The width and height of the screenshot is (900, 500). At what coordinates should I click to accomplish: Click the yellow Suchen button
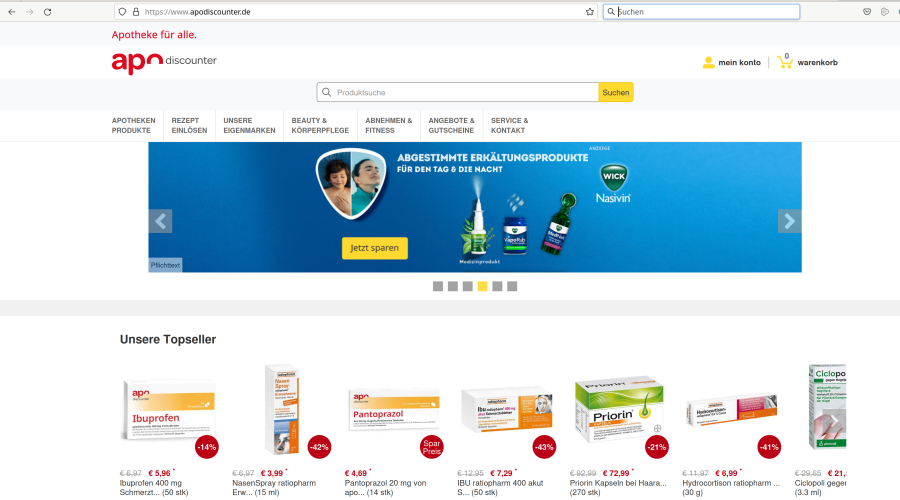616,92
